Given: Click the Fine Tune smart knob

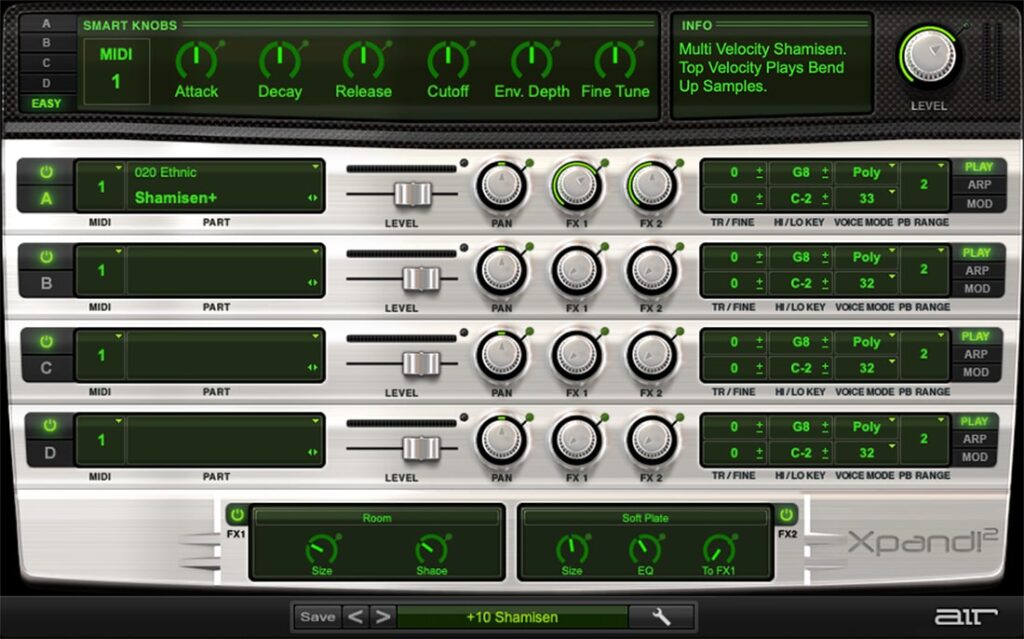Looking at the screenshot, I should click(x=615, y=61).
